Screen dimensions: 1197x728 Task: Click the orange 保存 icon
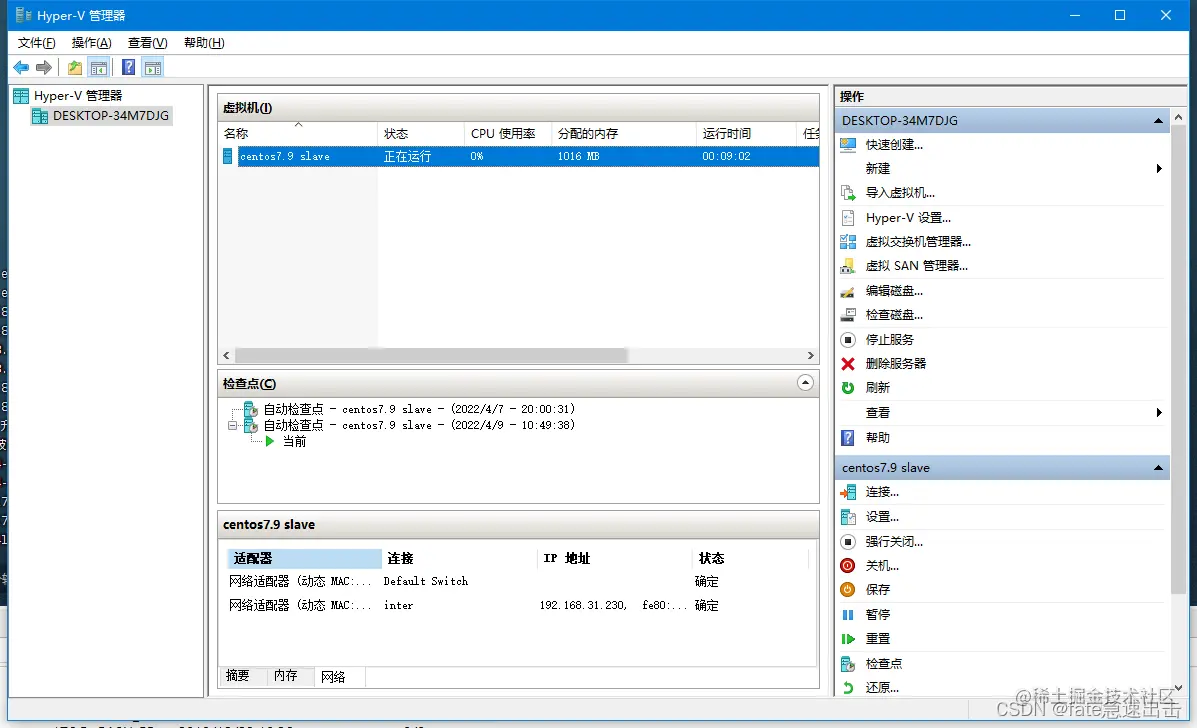(848, 590)
